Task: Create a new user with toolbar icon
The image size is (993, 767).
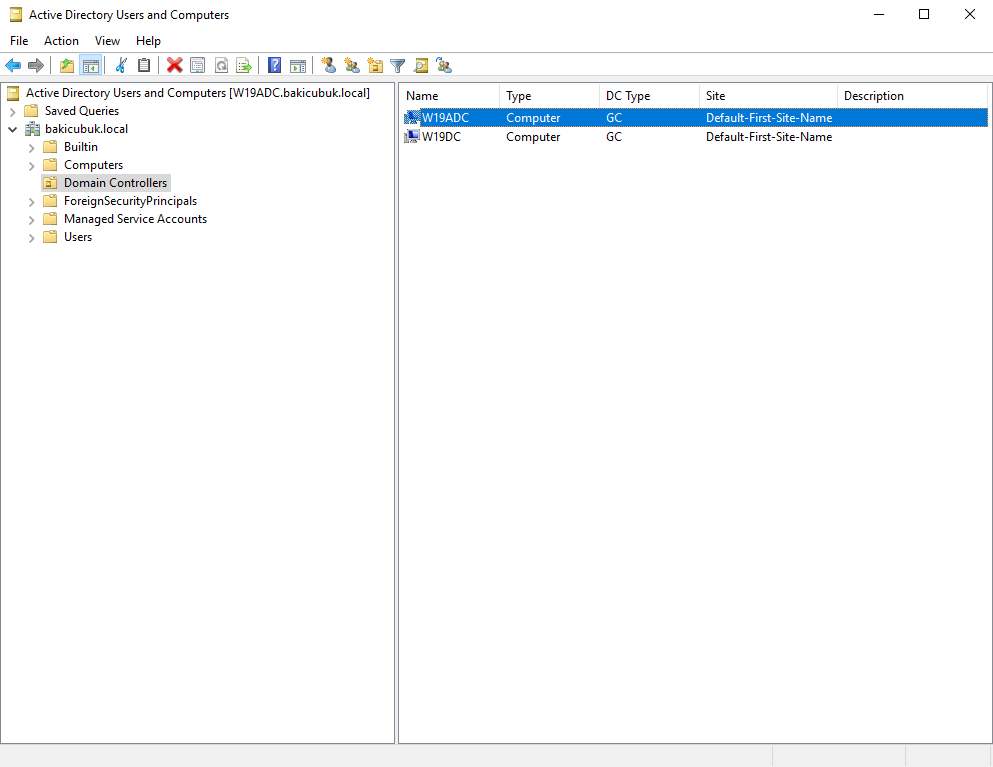Action: pos(328,65)
